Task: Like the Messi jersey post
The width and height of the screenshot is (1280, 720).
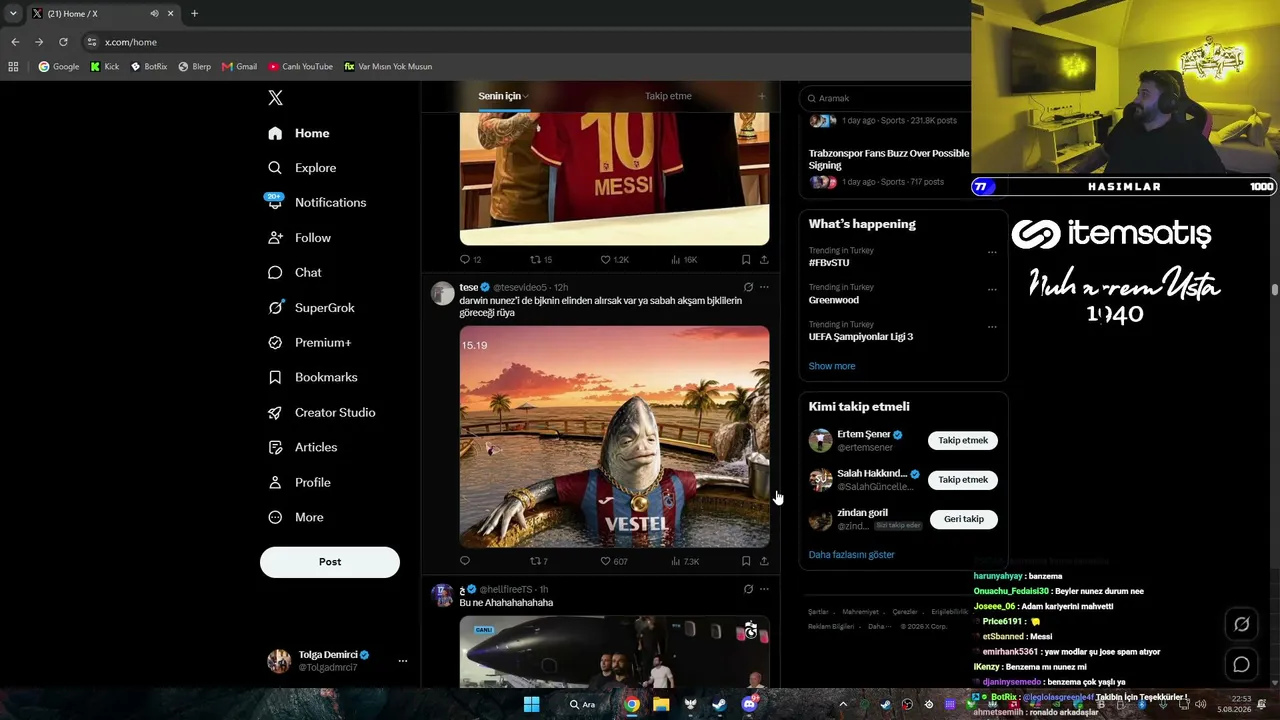Action: click(x=614, y=260)
